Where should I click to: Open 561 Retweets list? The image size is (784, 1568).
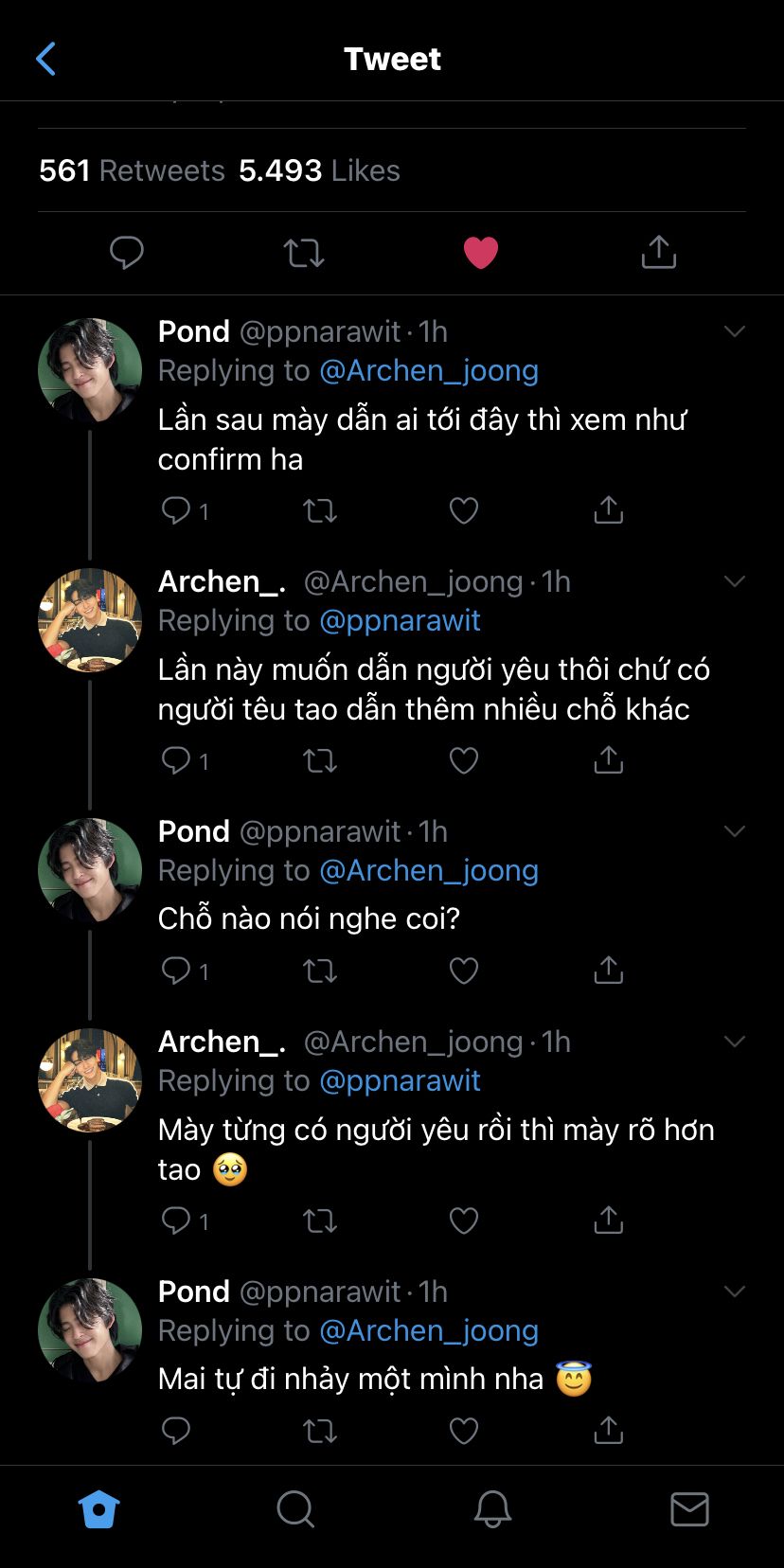point(132,170)
